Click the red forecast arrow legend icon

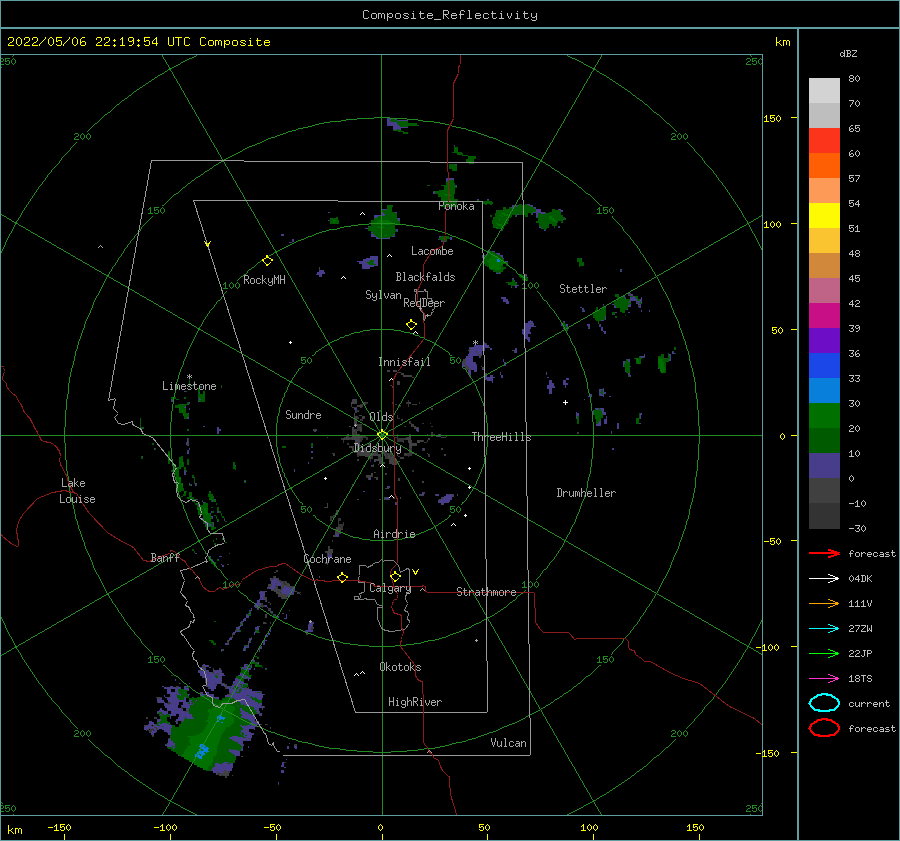coord(824,553)
